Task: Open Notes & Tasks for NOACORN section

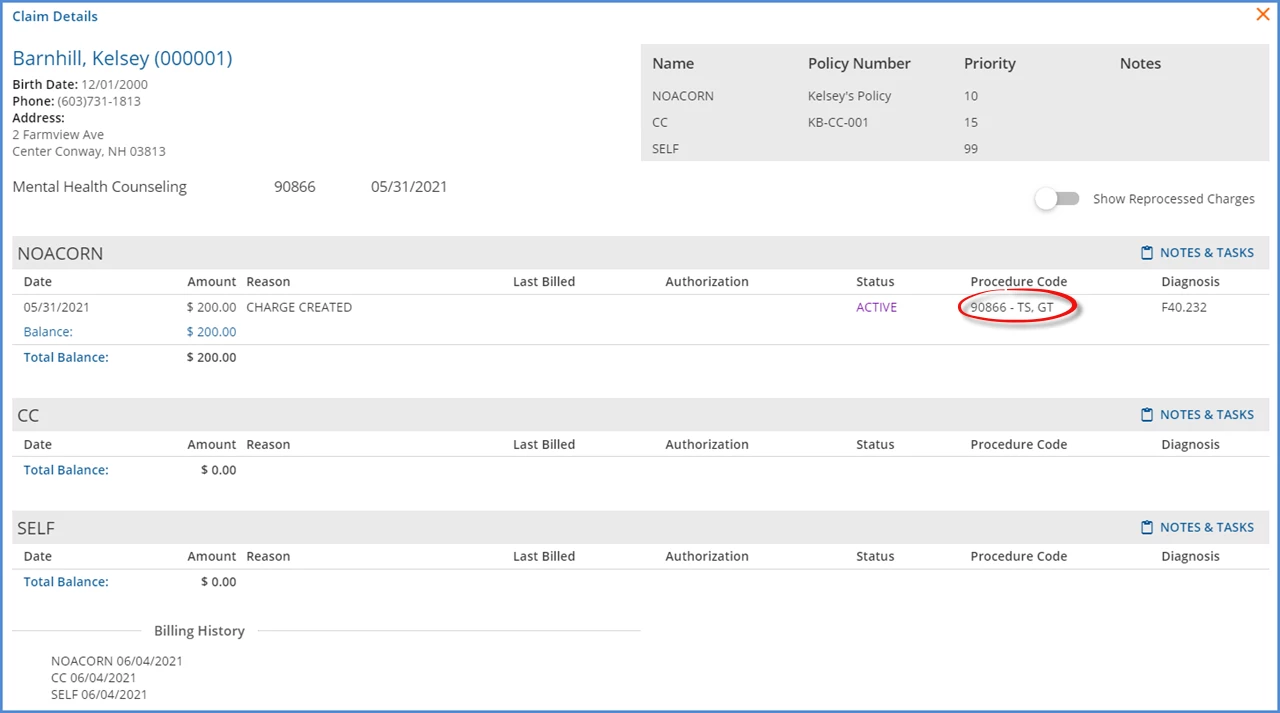Action: click(1197, 253)
